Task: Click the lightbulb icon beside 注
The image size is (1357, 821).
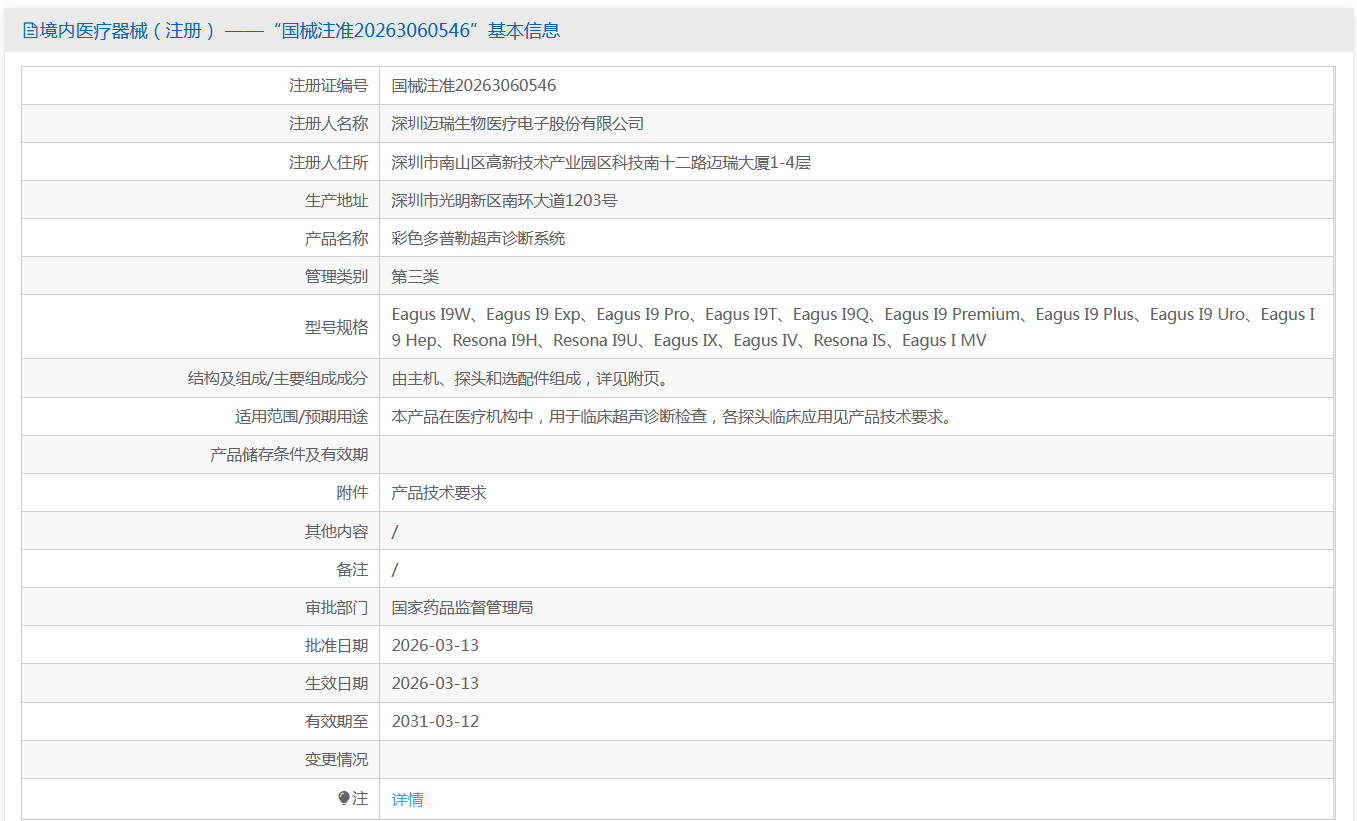Action: (344, 798)
